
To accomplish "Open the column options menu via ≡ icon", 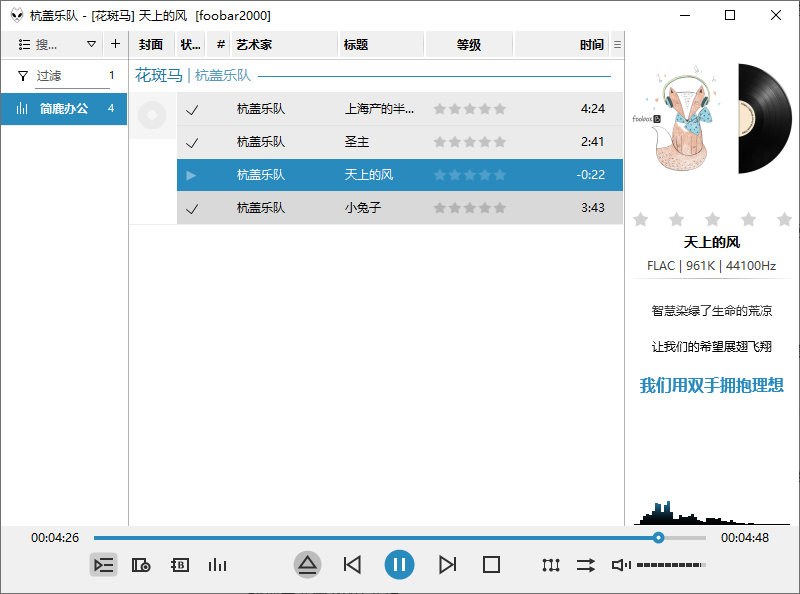I will pos(617,44).
